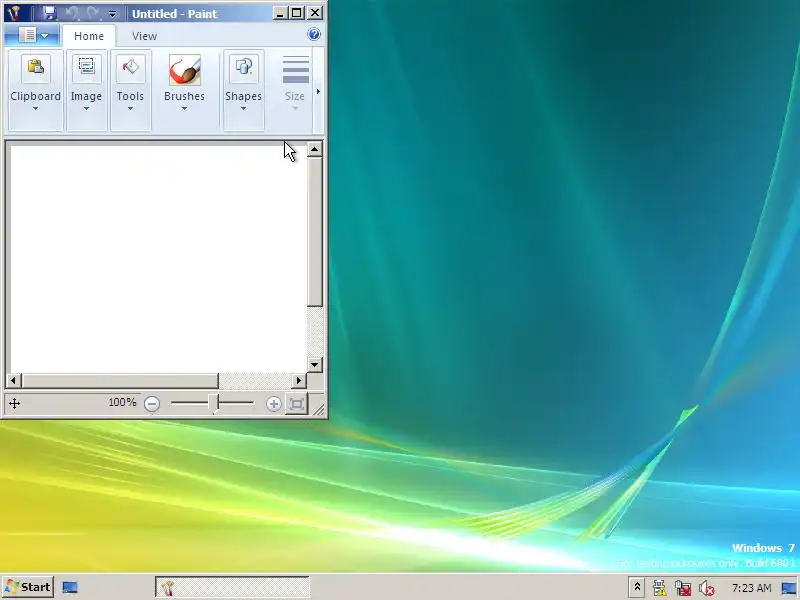Click the Redo arrow in the quick access toolbar
The image size is (800, 600).
pos(92,13)
